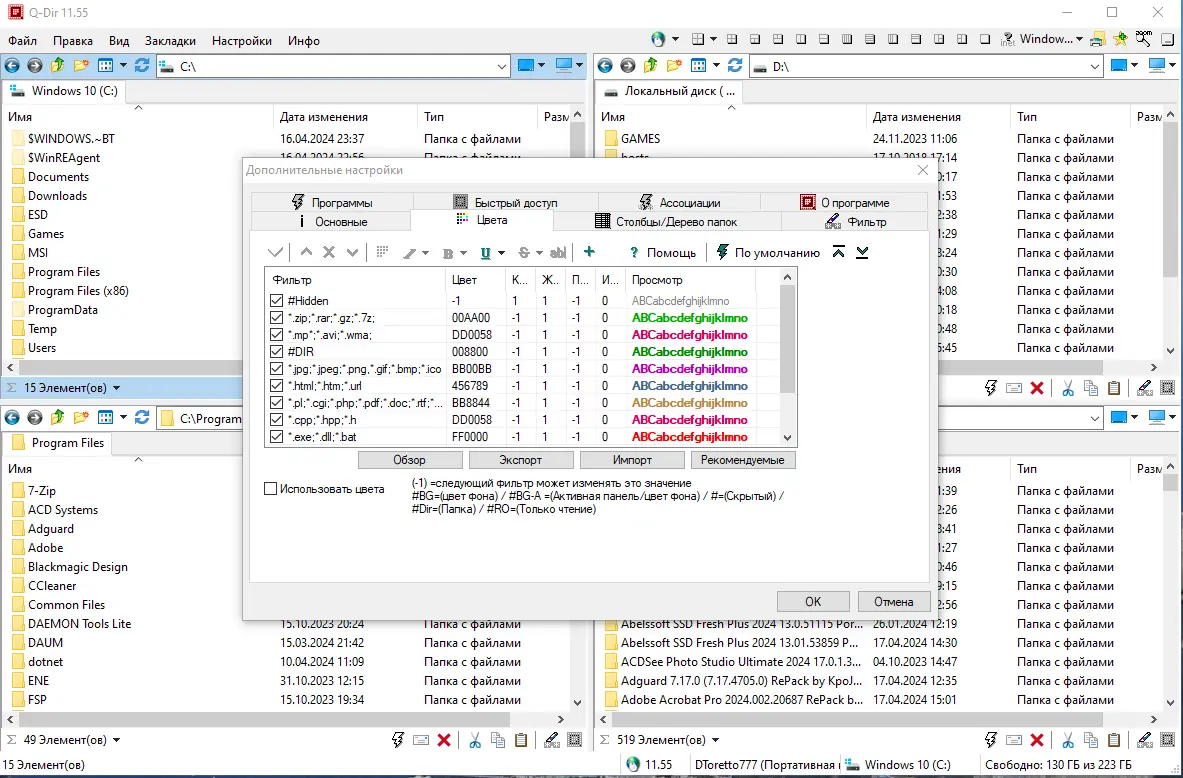
Task: Open the Файл menu
Action: coord(23,41)
